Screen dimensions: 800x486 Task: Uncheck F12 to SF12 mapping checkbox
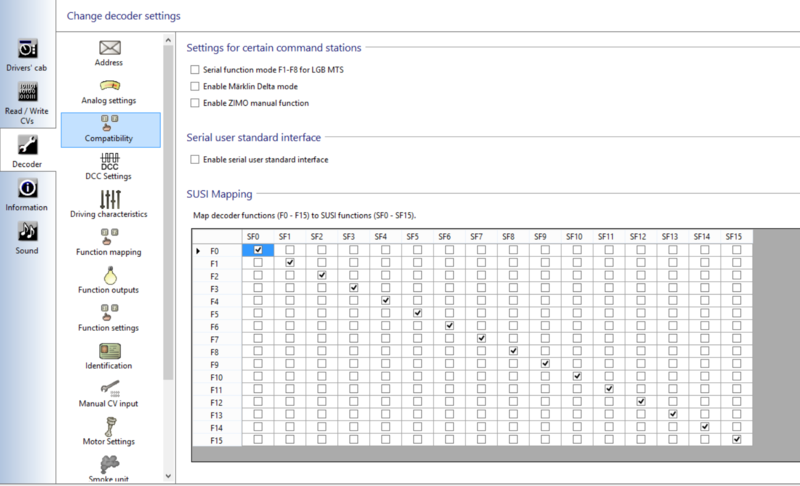(x=641, y=401)
